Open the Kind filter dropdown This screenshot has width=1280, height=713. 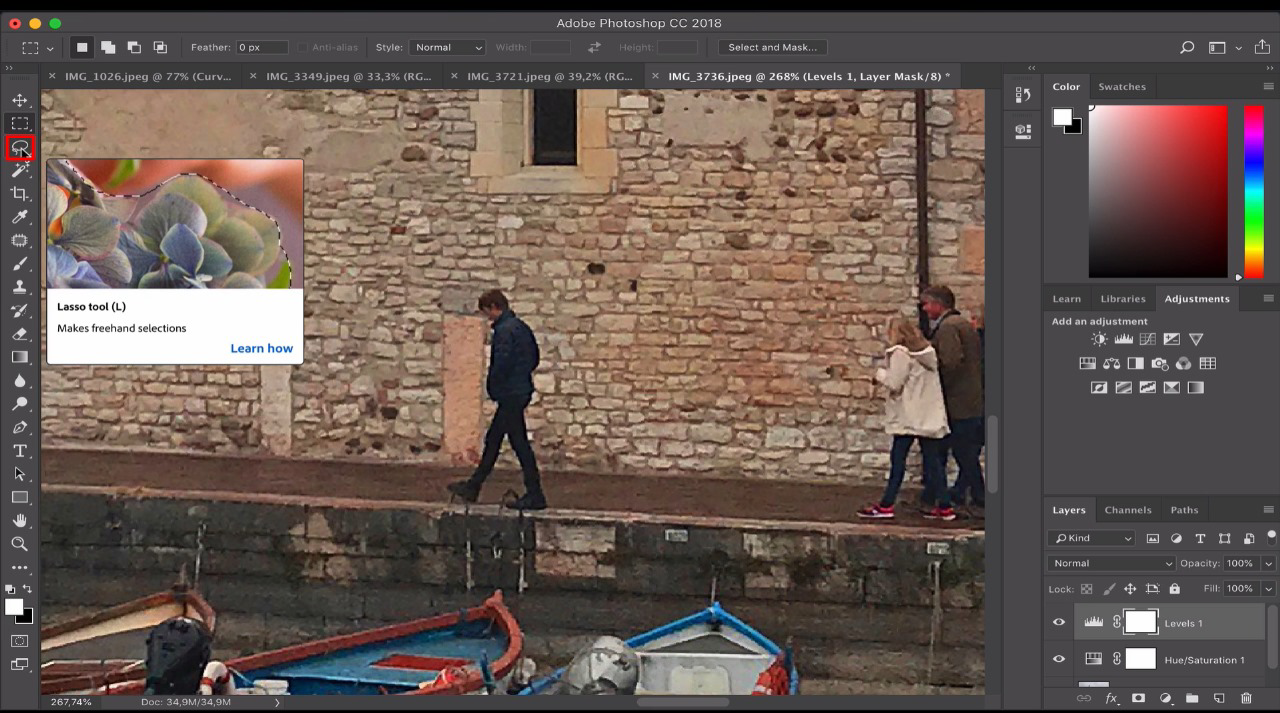(x=1092, y=538)
